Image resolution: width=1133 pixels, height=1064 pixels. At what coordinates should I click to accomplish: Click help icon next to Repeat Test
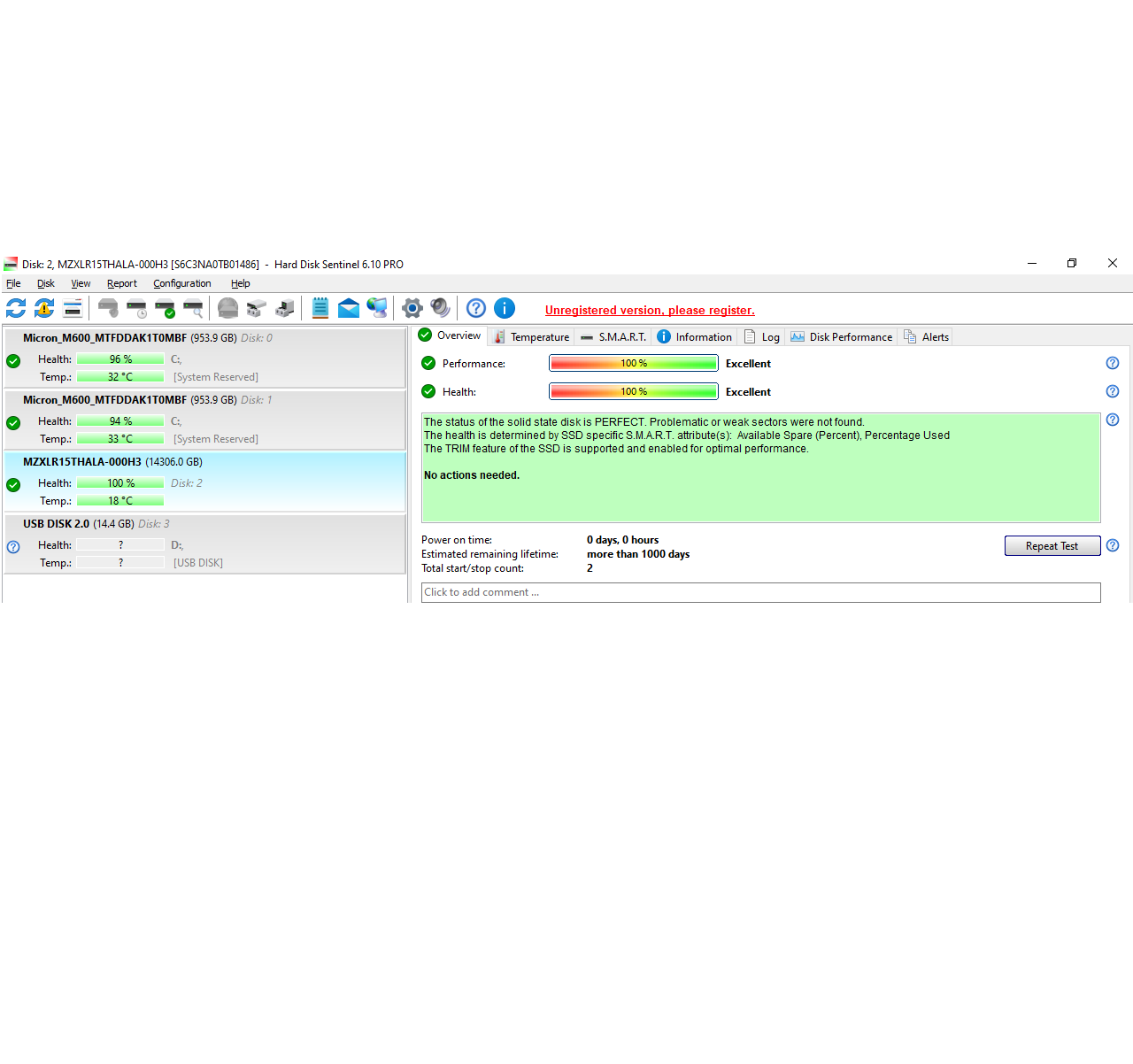coord(1113,545)
